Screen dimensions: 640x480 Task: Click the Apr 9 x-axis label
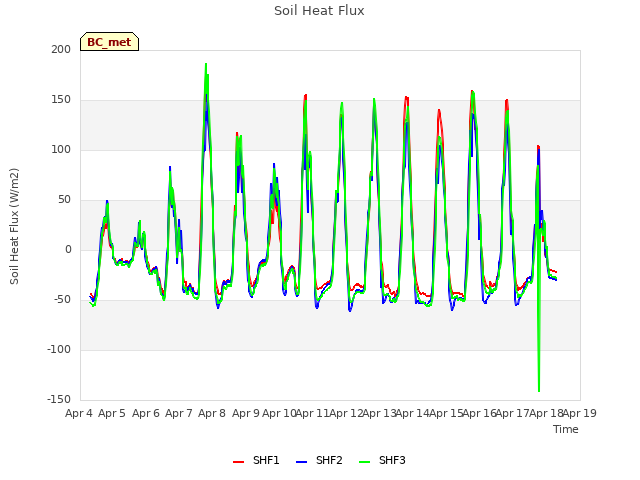pyautogui.click(x=245, y=413)
